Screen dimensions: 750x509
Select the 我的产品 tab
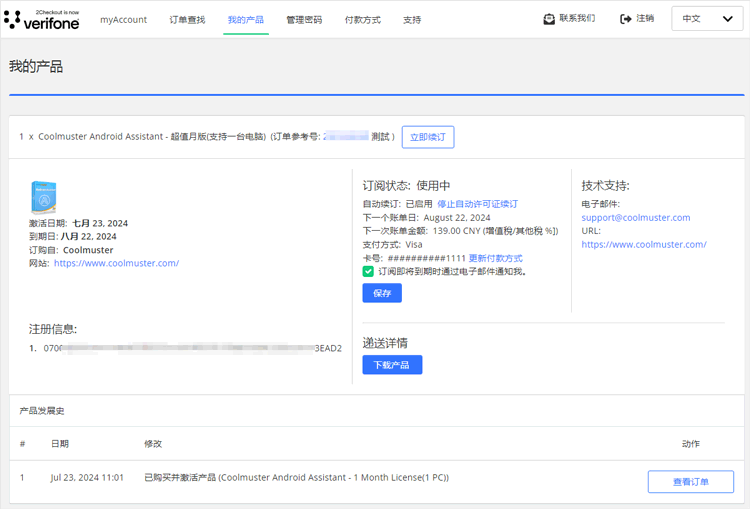(245, 20)
